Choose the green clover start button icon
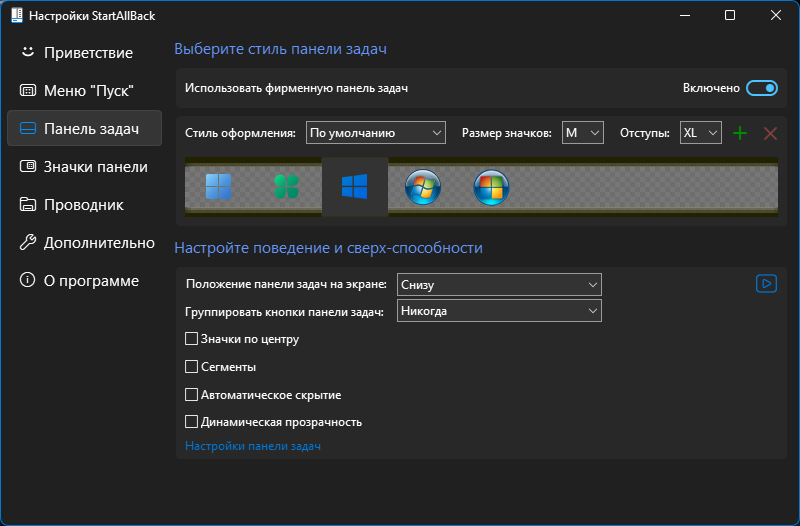The image size is (800, 526). [286, 186]
